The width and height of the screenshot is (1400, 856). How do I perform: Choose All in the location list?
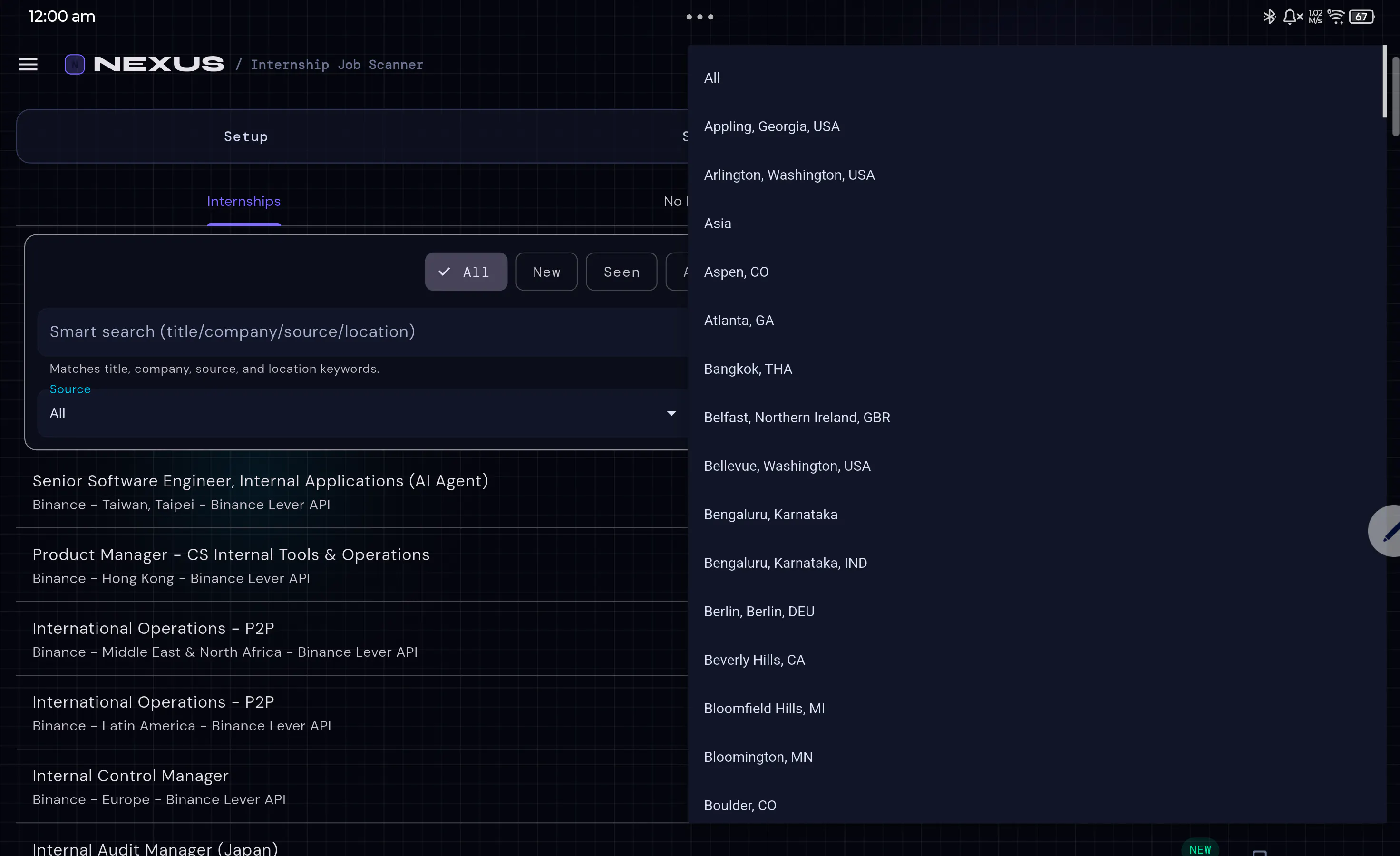click(1037, 78)
